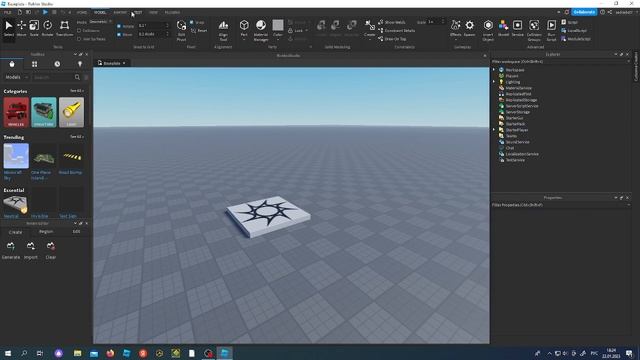Toggle the Move snap checkbox

pyautogui.click(x=119, y=35)
